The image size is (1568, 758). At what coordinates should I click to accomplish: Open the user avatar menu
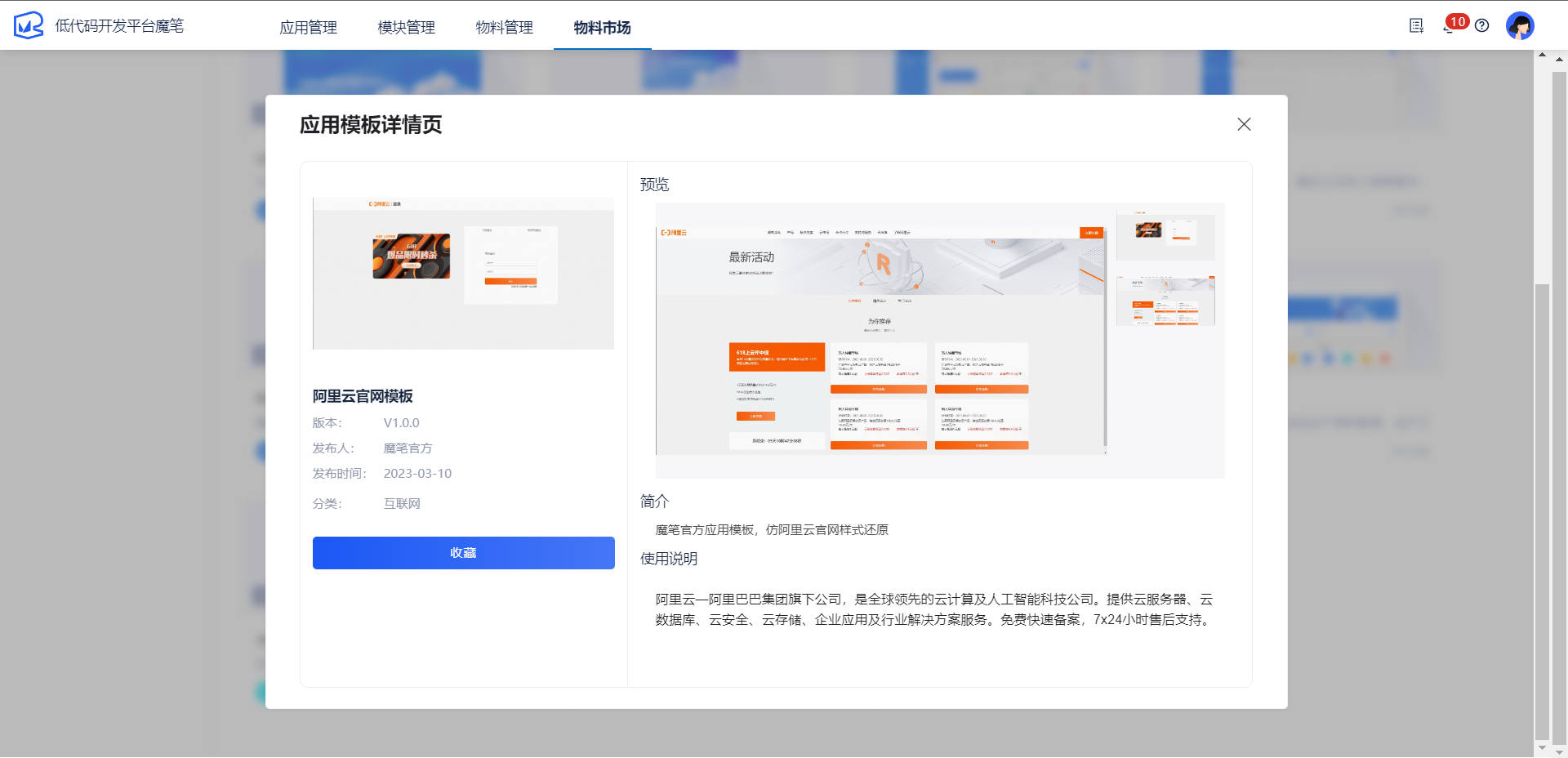click(x=1520, y=25)
